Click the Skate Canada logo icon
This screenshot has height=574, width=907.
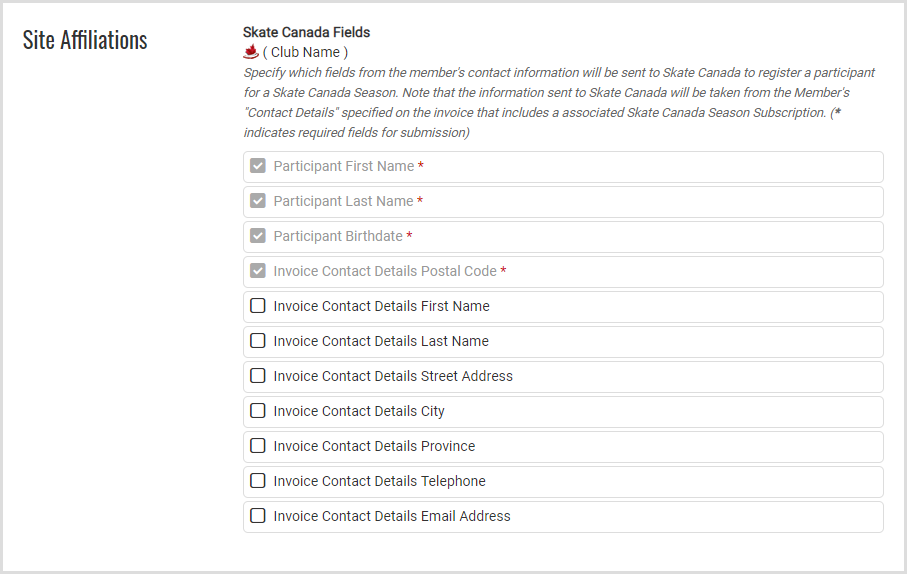251,51
